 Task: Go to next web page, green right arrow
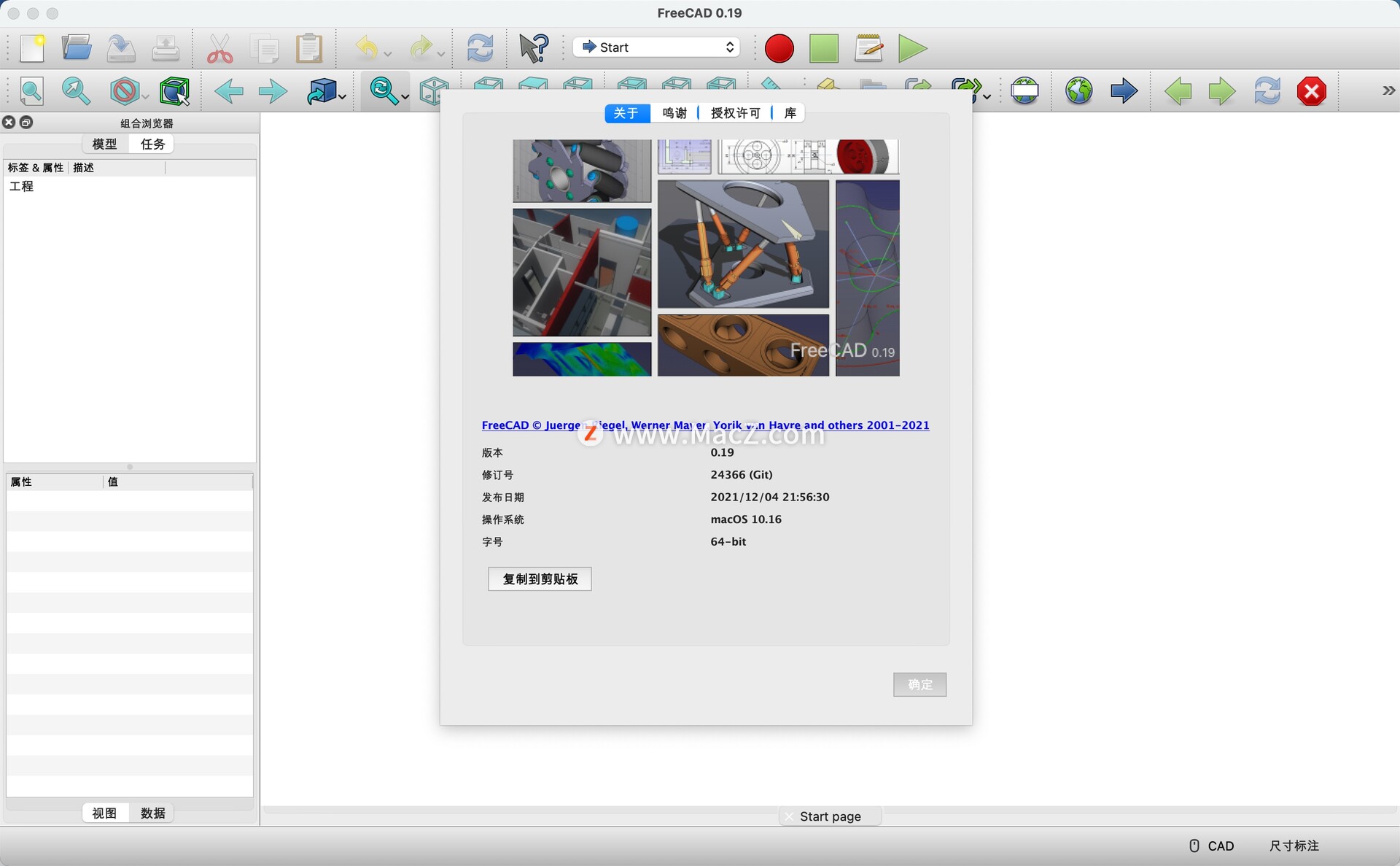point(1222,91)
